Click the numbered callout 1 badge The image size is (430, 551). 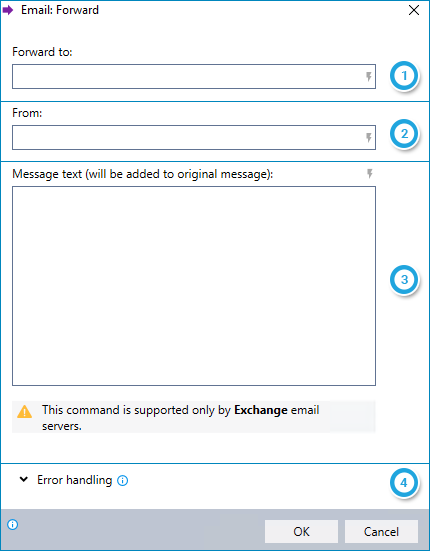pos(404,76)
